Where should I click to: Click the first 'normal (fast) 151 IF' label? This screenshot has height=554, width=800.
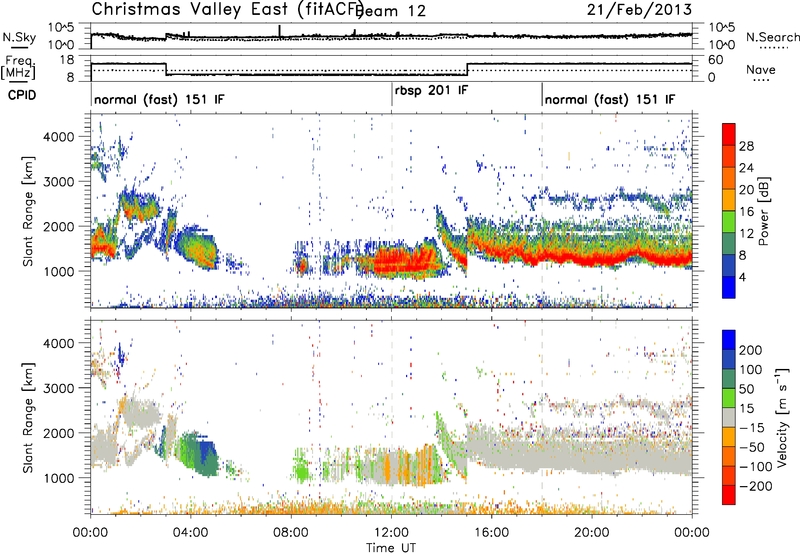159,99
